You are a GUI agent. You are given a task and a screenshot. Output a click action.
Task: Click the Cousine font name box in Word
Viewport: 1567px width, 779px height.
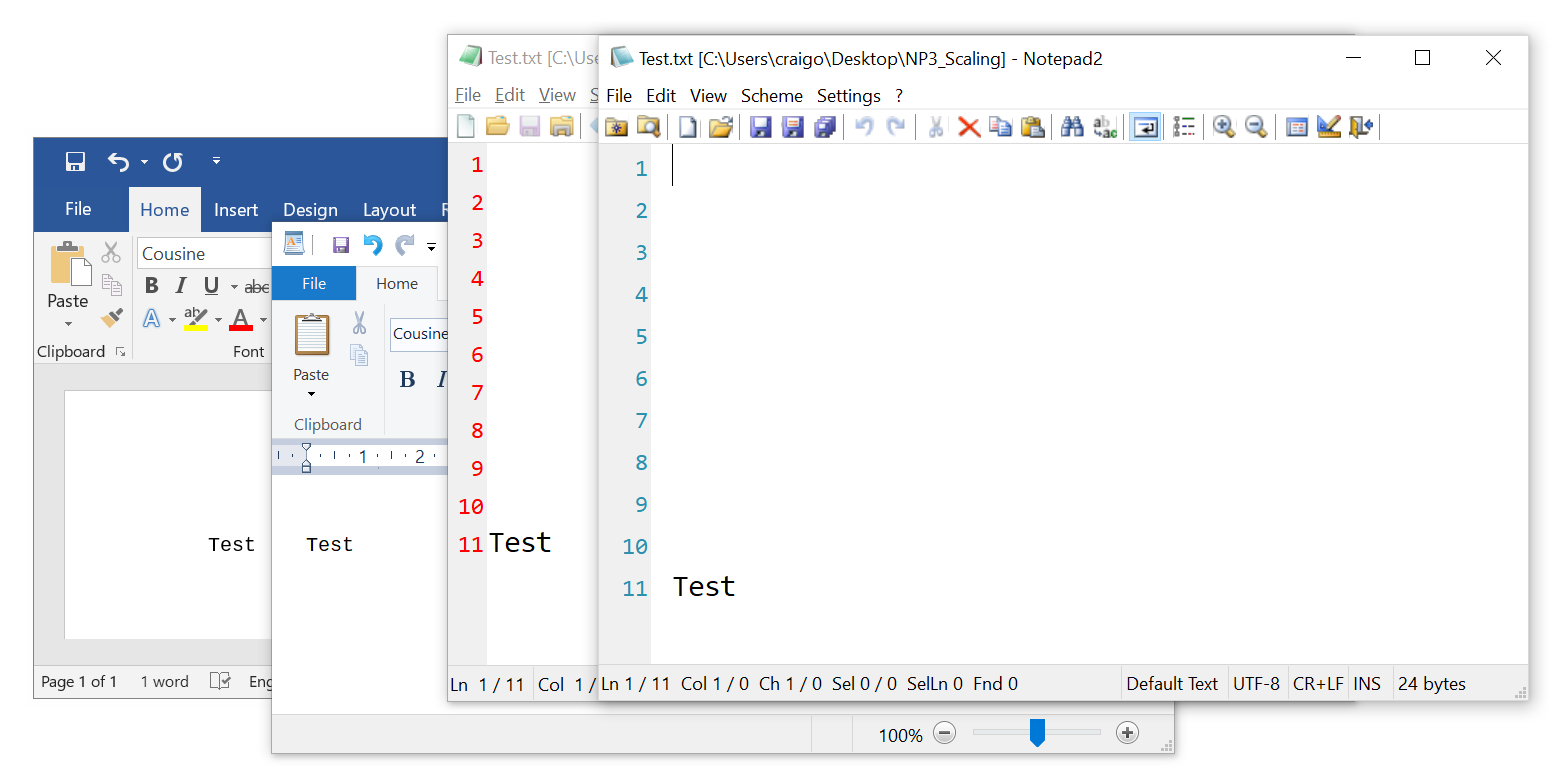[205, 254]
